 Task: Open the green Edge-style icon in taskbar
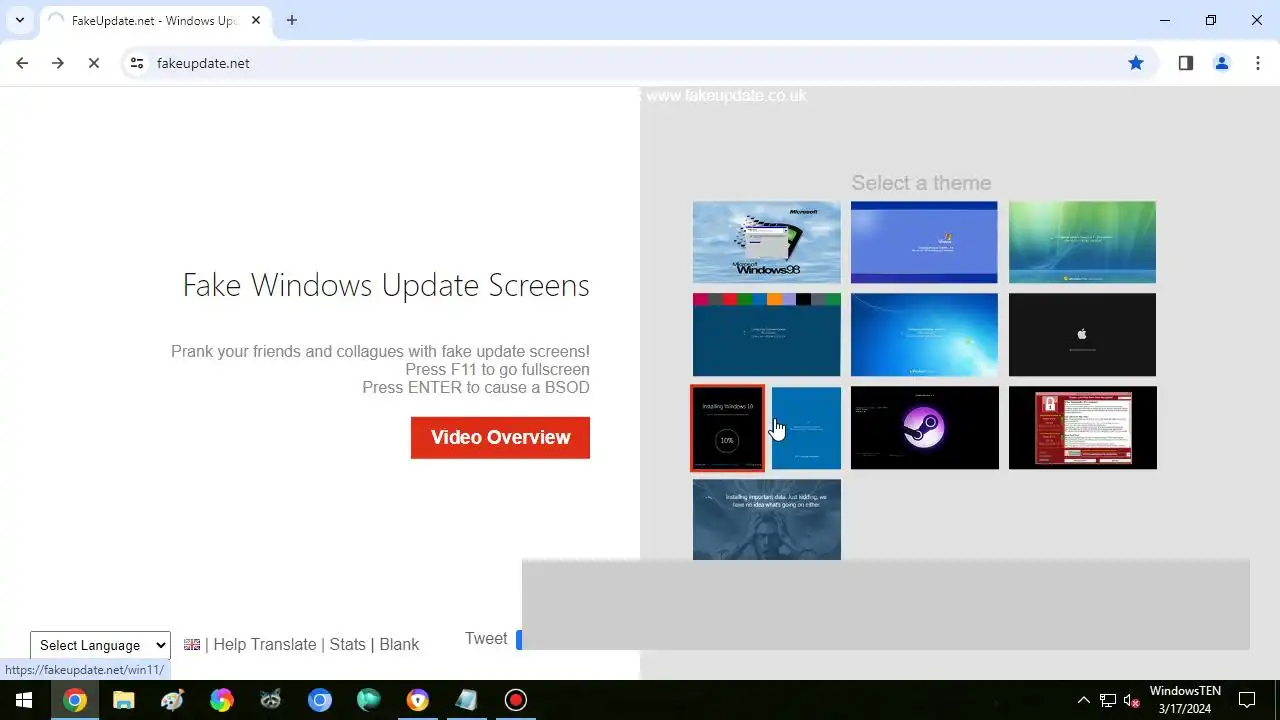[368, 700]
